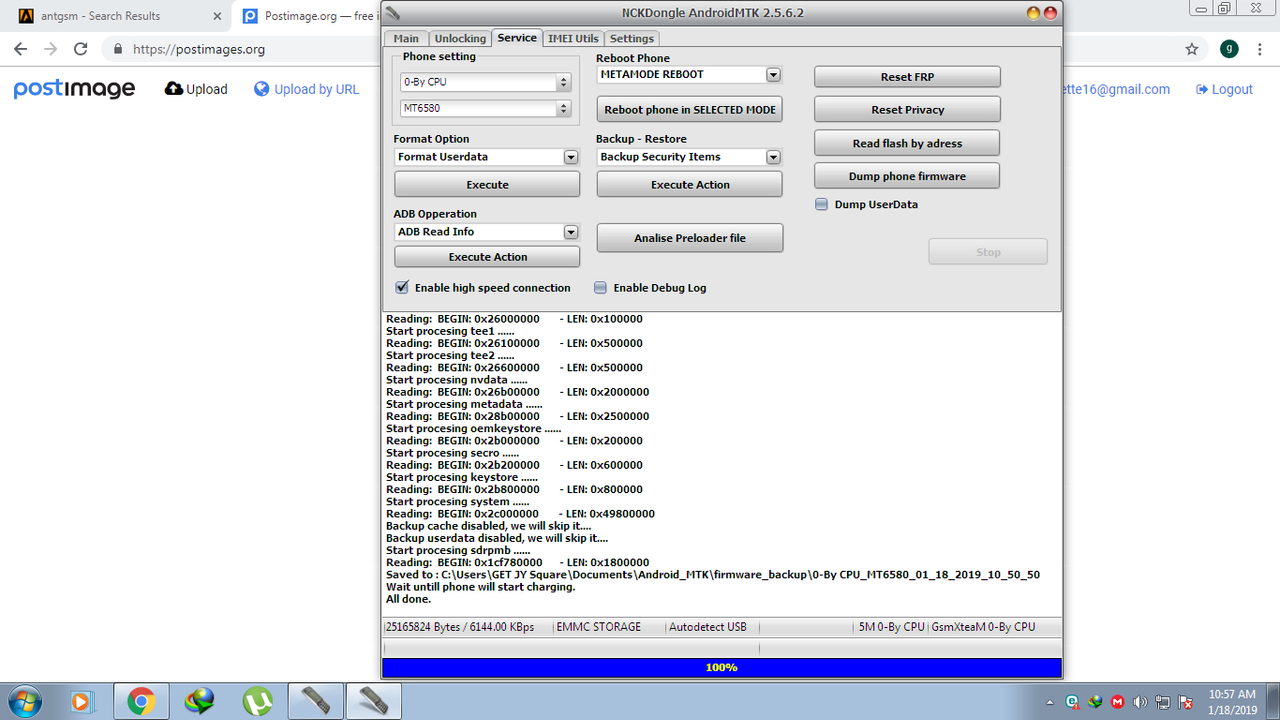Click the postimage logo
This screenshot has width=1280, height=720.
pos(74,89)
